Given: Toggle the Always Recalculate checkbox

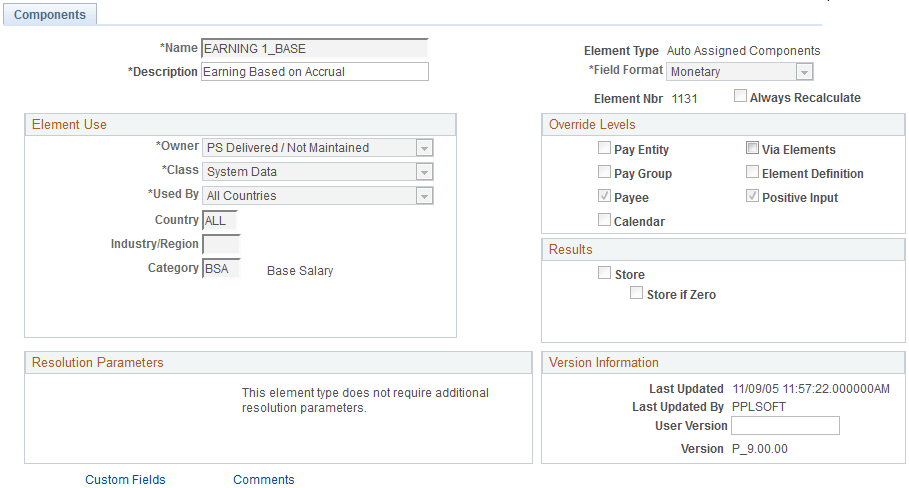Looking at the screenshot, I should coord(740,96).
